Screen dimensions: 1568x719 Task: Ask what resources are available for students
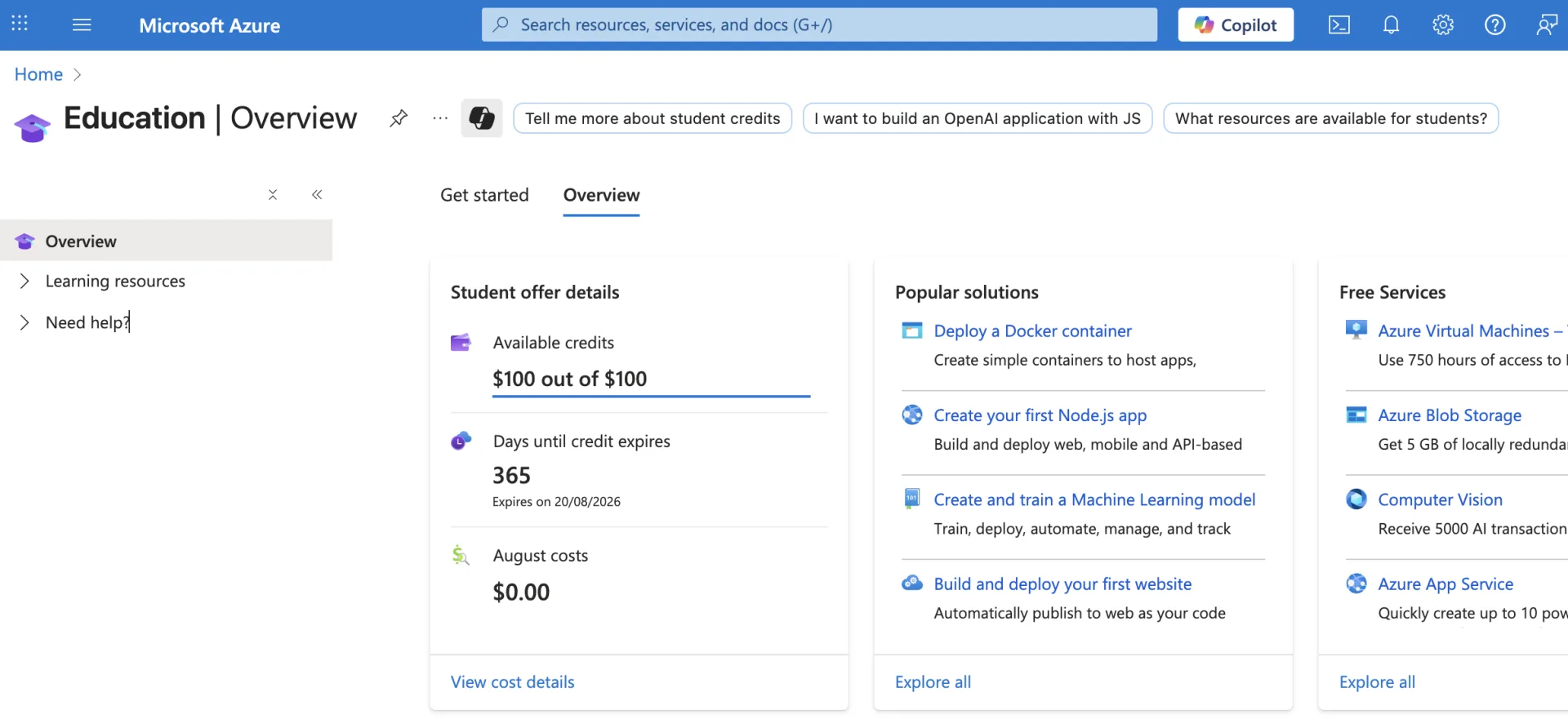click(x=1330, y=118)
